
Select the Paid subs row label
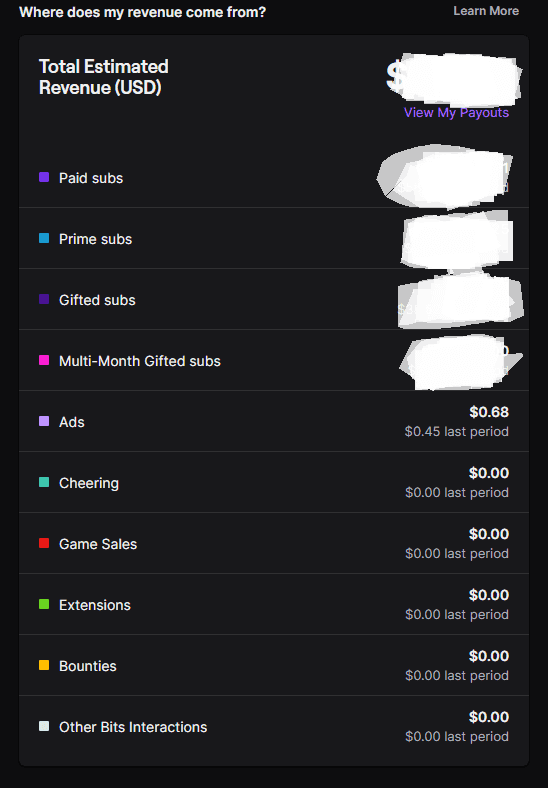[x=91, y=178]
